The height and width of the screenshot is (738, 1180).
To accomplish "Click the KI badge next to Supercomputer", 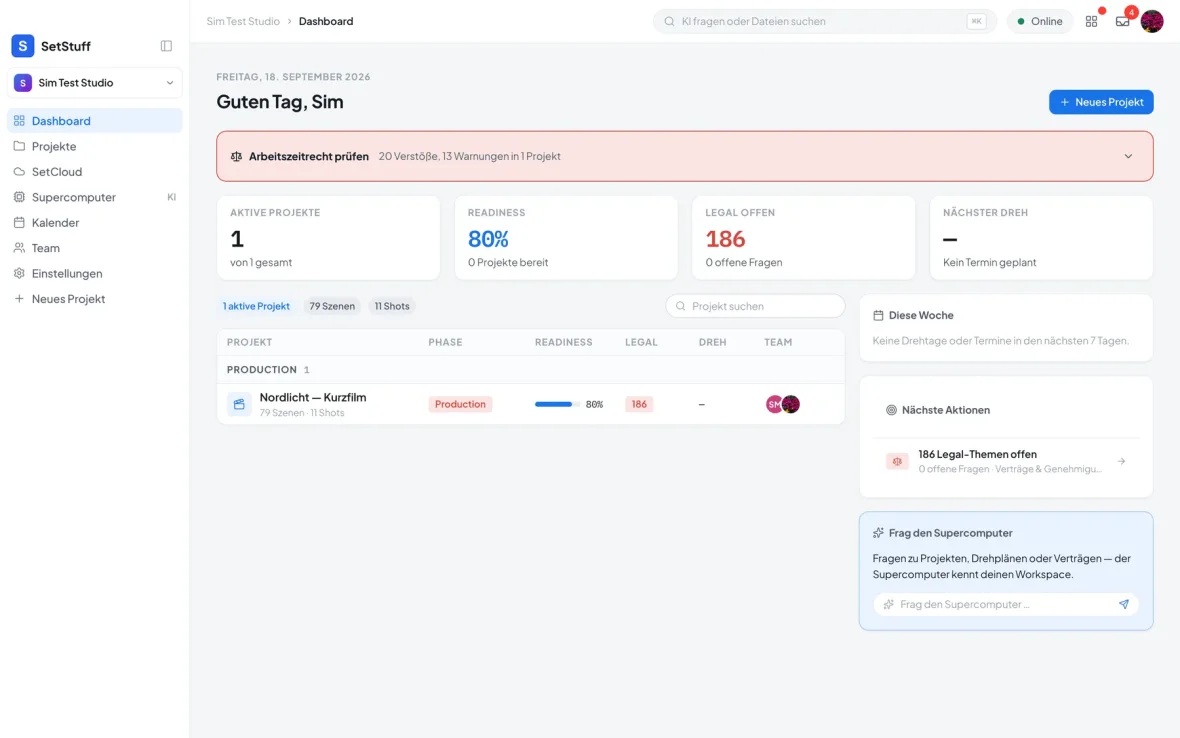I will coord(172,197).
